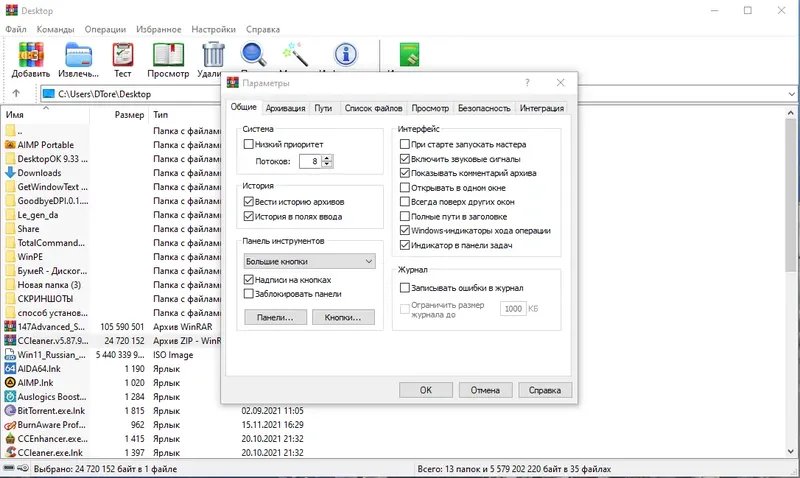Click the Просмотр (View) book icon
Image resolution: width=800 pixels, height=478 pixels.
pyautogui.click(x=168, y=55)
